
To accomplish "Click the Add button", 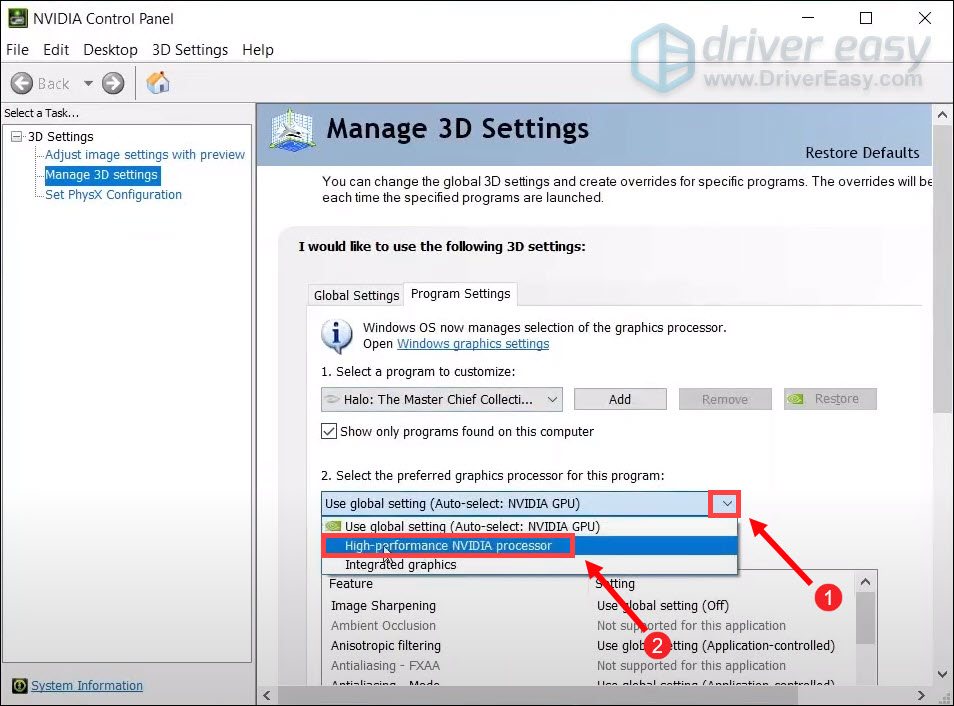I will coord(620,400).
